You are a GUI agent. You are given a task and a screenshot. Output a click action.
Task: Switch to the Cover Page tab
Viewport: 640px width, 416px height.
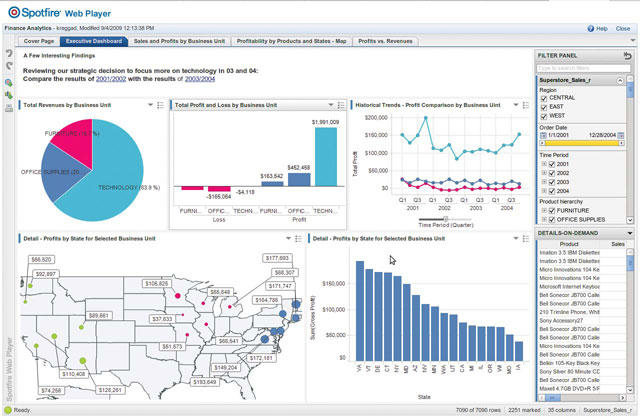click(39, 41)
